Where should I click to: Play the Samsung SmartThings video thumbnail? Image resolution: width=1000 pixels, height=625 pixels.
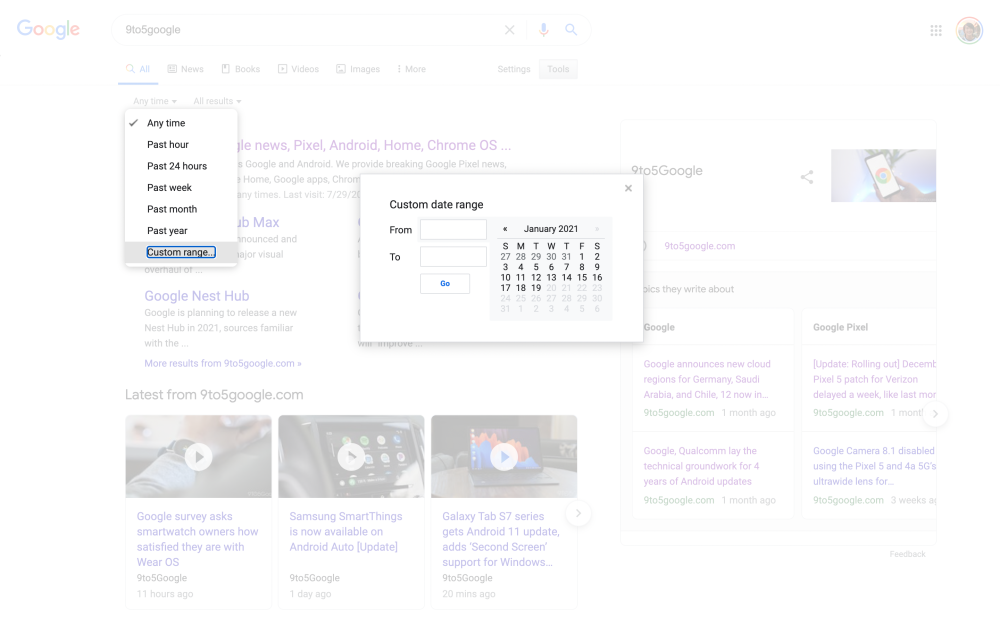coord(351,457)
